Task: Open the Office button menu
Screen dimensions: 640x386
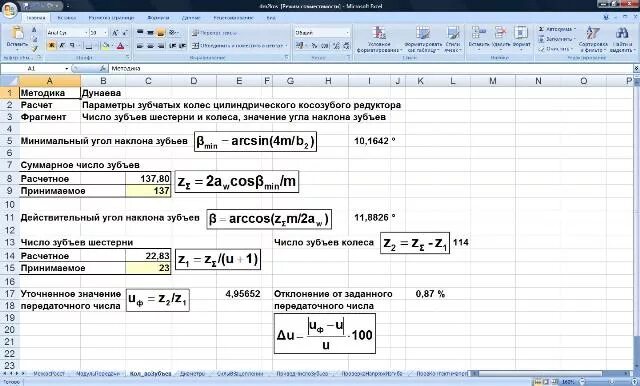Action: click(x=9, y=9)
